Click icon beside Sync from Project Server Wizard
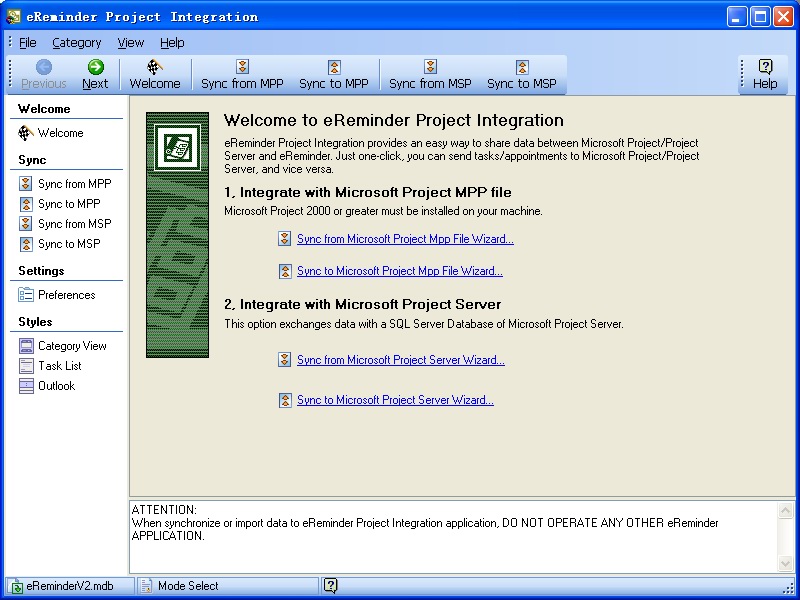This screenshot has height=600, width=800. [x=285, y=360]
